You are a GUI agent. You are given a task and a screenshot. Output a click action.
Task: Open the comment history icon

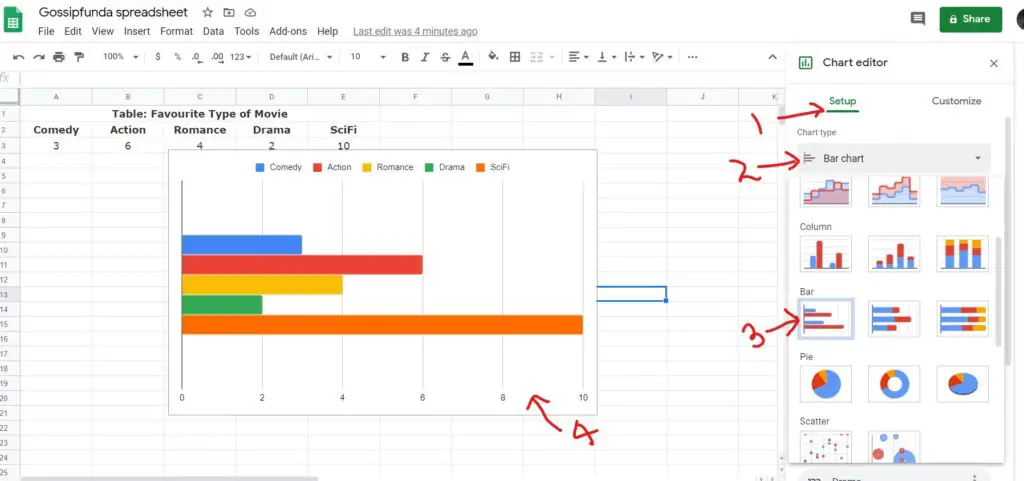click(918, 19)
